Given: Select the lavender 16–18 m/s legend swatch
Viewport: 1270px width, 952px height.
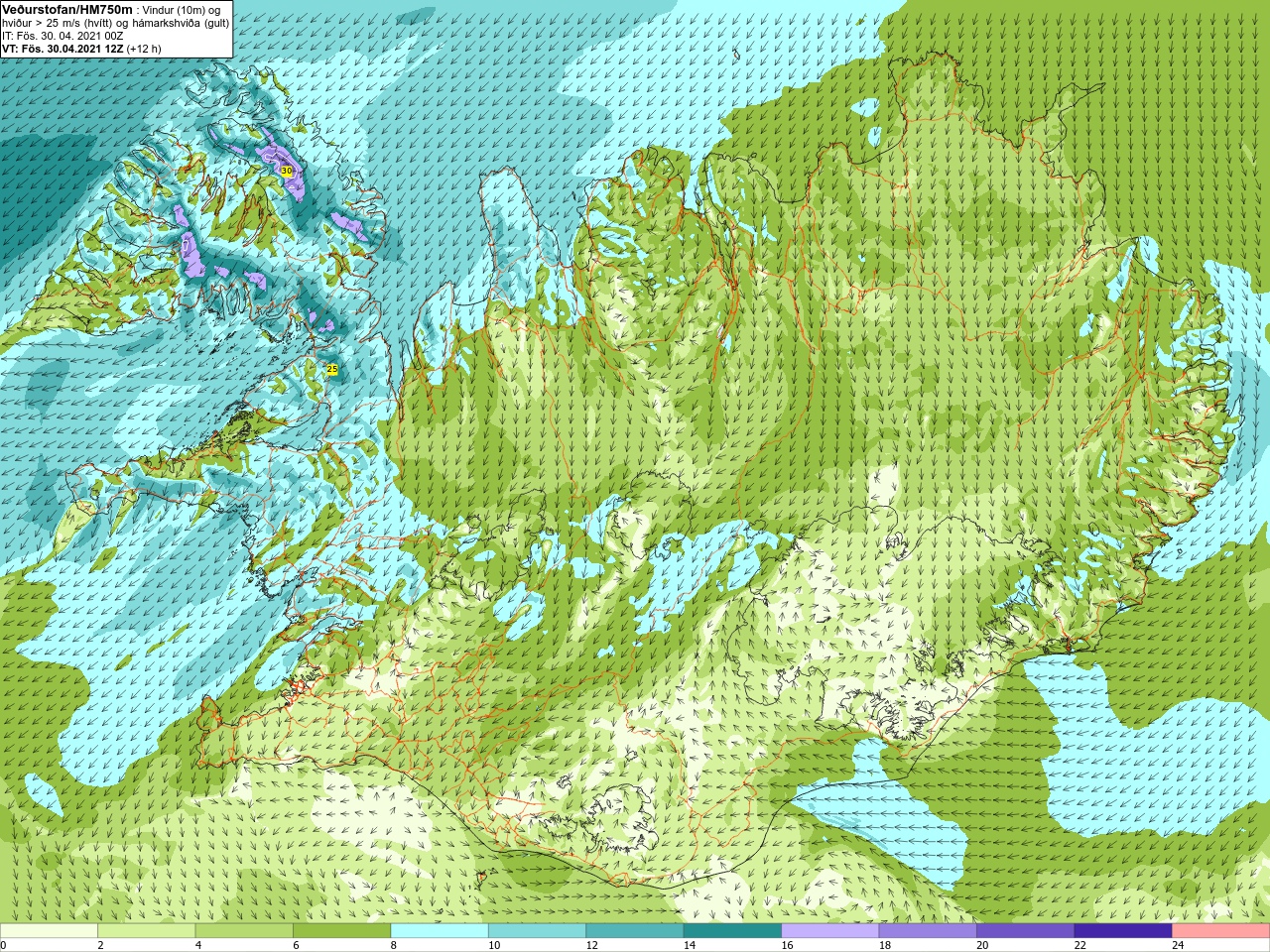Looking at the screenshot, I should [830, 931].
